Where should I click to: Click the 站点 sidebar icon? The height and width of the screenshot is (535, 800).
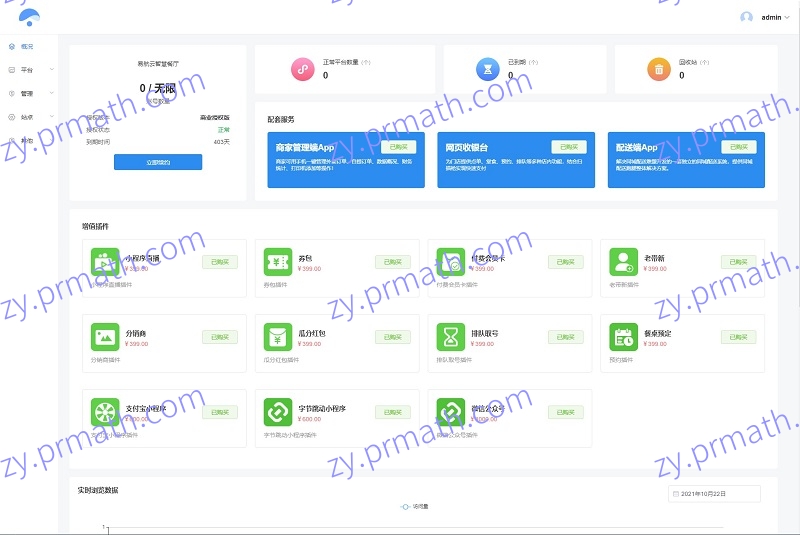tap(12, 117)
